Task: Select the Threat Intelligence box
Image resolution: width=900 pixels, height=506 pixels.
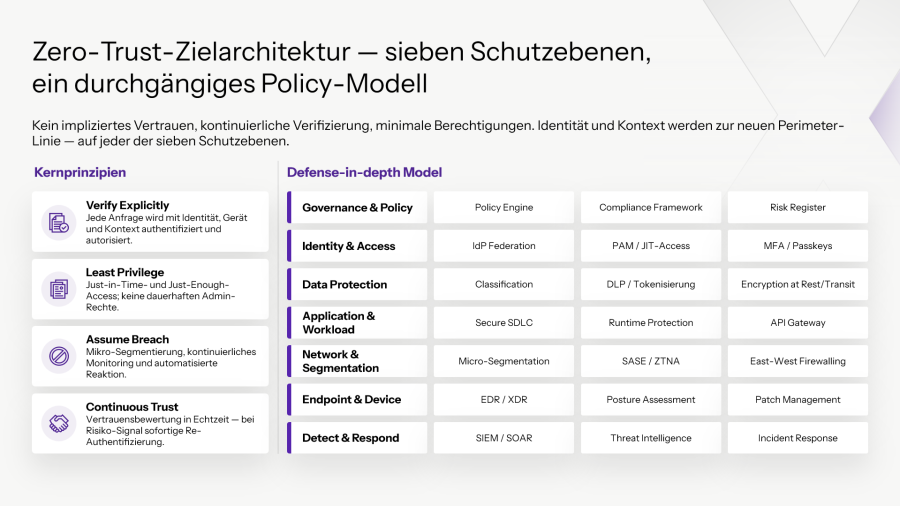Action: click(x=651, y=438)
